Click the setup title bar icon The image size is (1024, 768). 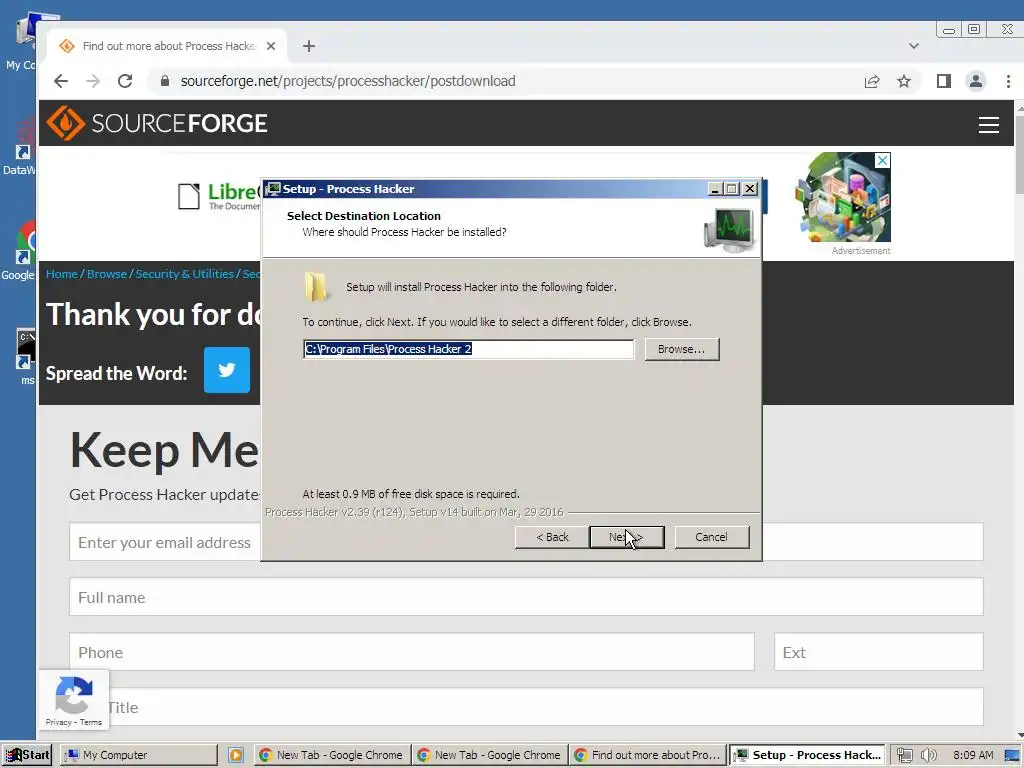coord(273,189)
